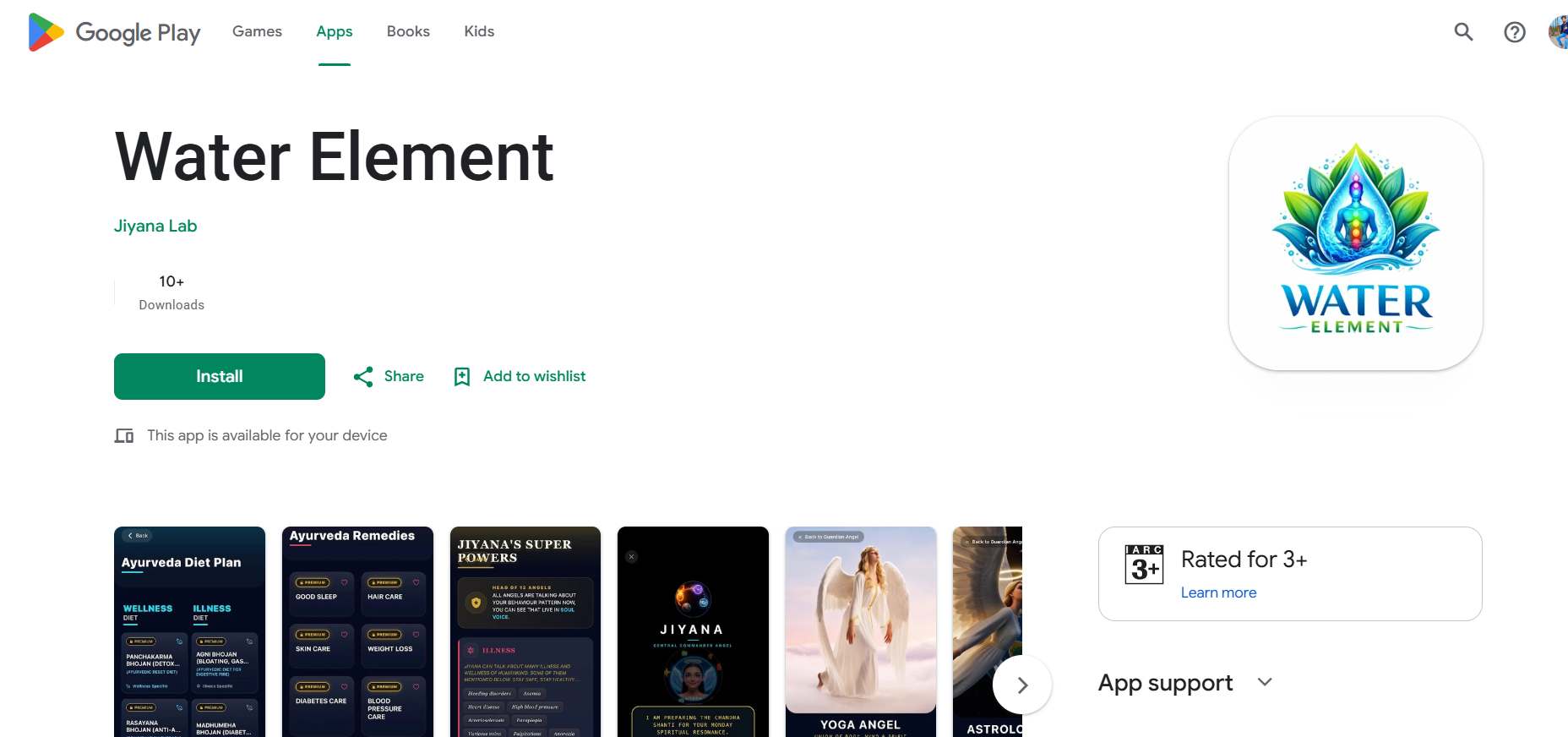Open the JIYANA dark screen screenshot
The image size is (1568, 737).
(693, 632)
